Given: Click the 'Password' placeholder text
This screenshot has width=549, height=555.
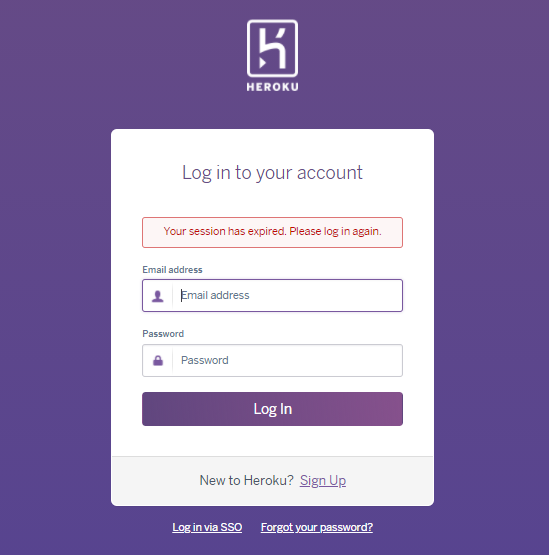Looking at the screenshot, I should pos(205,360).
